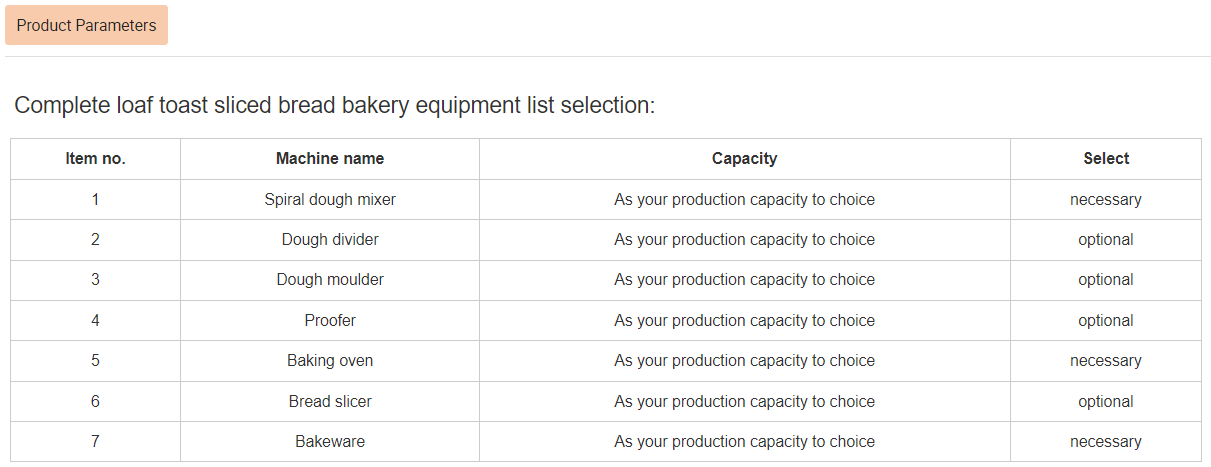Click 'necessary' in the Baking oven row
Image resolution: width=1211 pixels, height=467 pixels.
click(x=1106, y=361)
